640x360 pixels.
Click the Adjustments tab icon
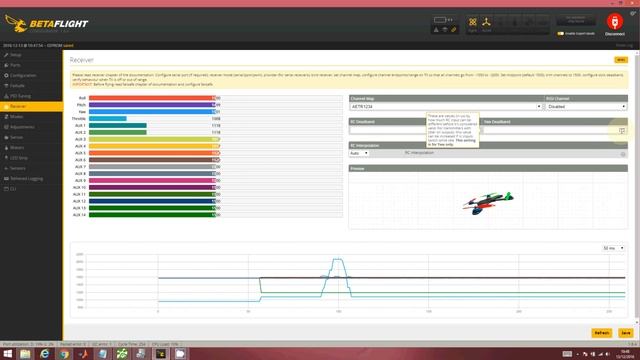(6, 127)
